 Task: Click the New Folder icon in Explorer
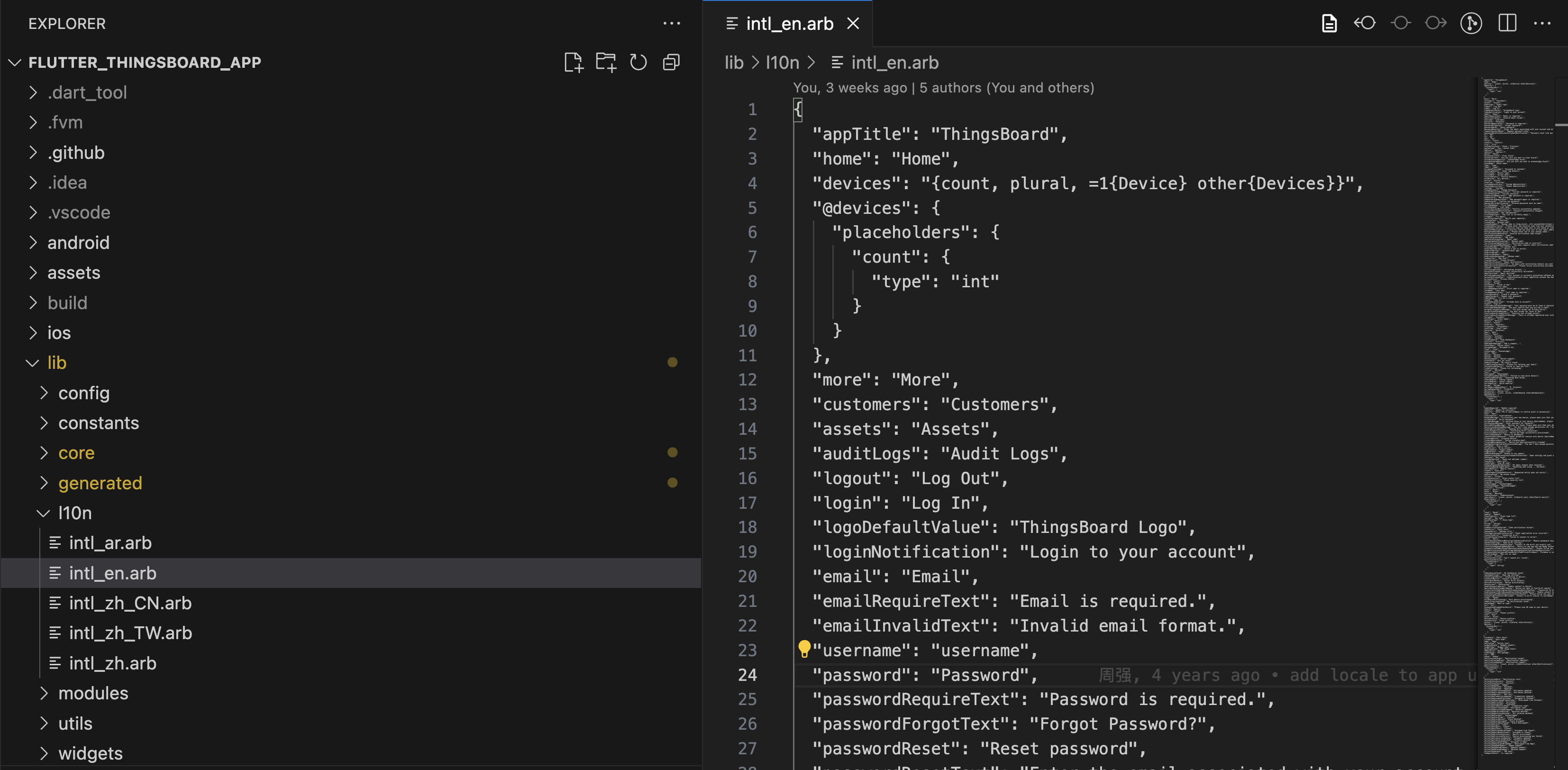(606, 62)
